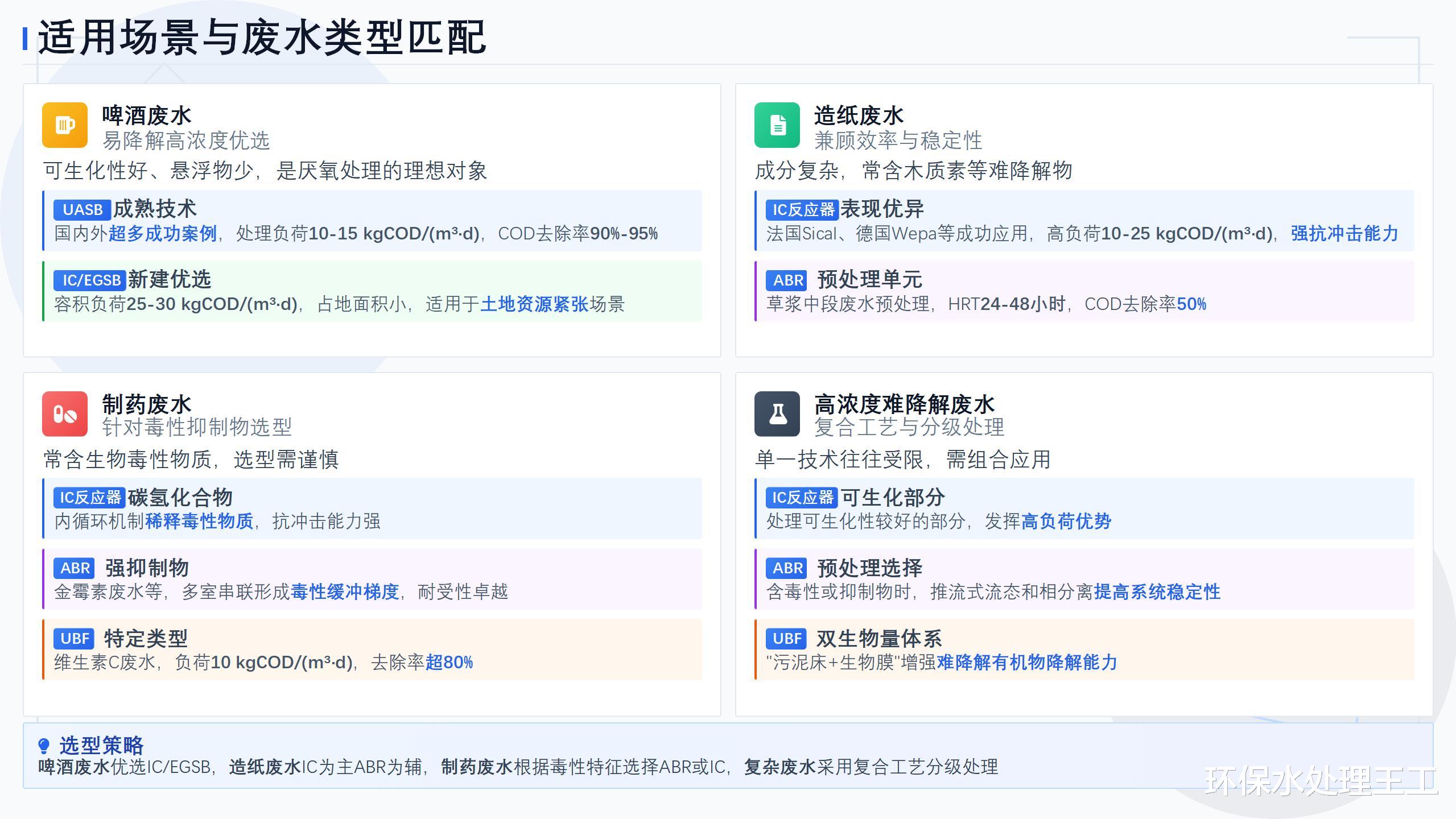Click the UBF badge beside 双生物量体系
This screenshot has height=819, width=1456.
click(787, 639)
